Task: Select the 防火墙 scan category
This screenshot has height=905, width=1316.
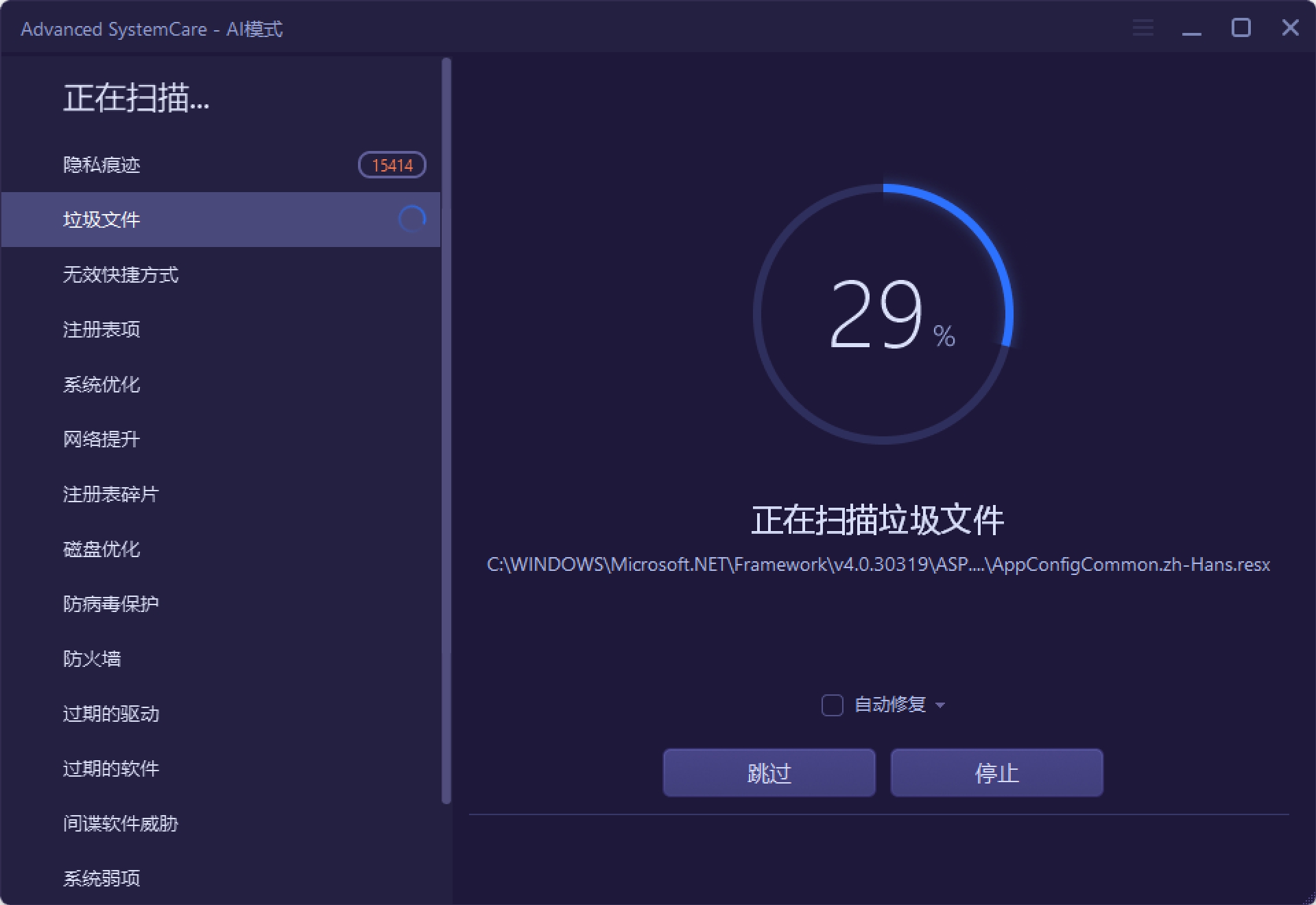Action: pos(91,659)
